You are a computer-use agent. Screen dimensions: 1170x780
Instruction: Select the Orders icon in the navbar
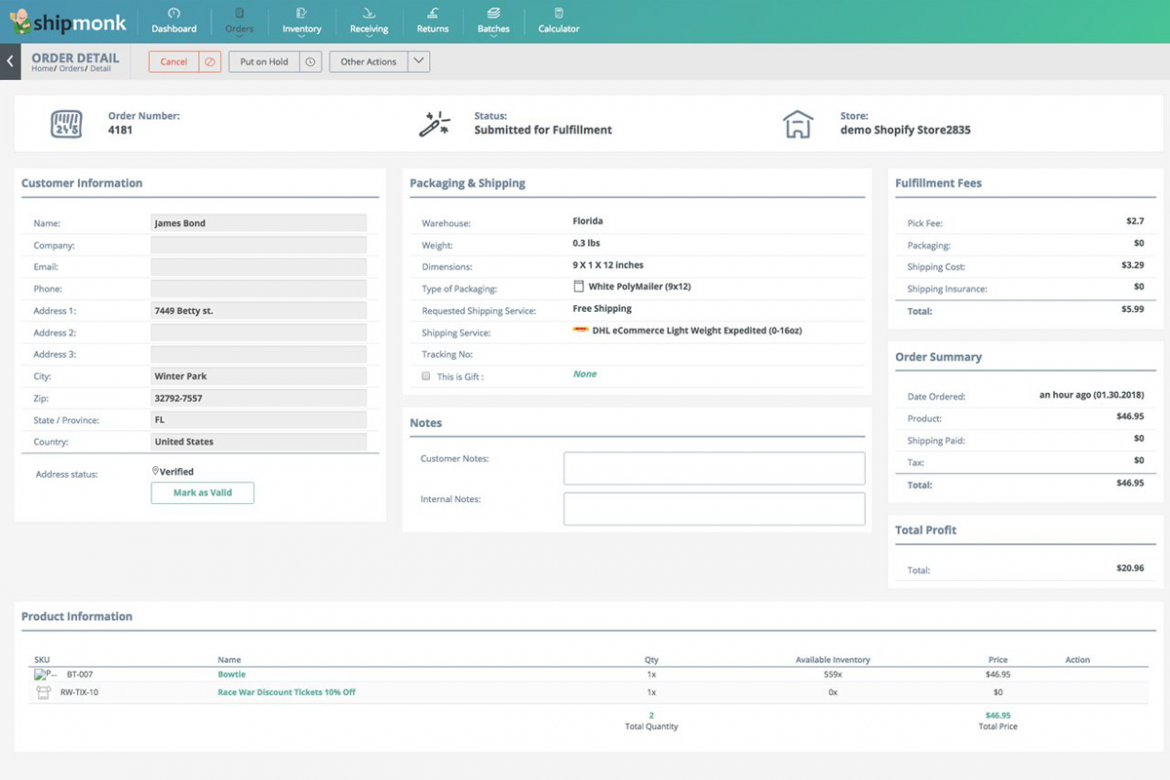(239, 21)
